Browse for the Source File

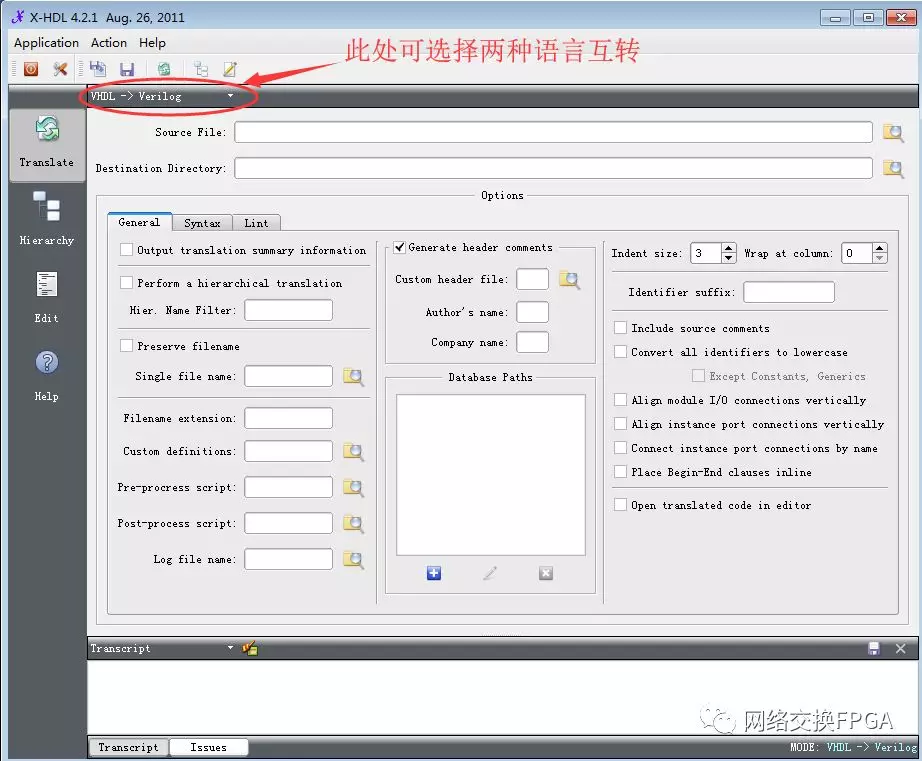point(893,133)
